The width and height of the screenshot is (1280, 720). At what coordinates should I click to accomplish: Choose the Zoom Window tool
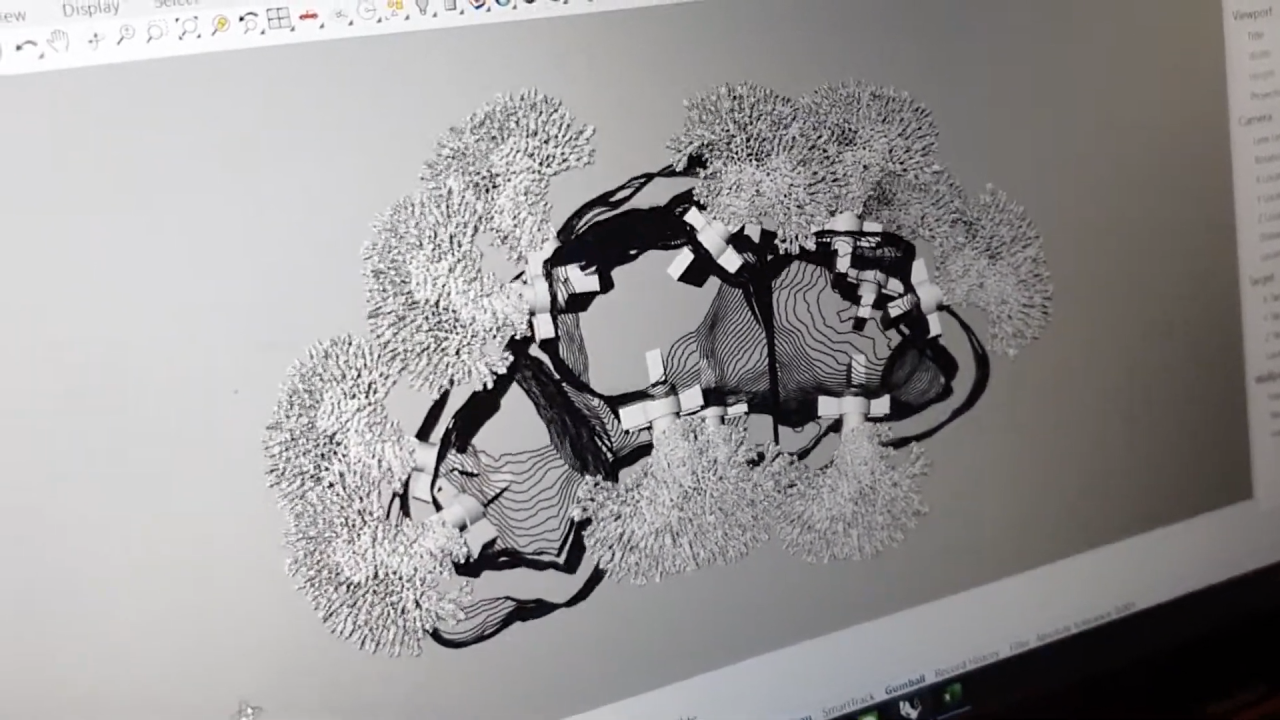[156, 31]
